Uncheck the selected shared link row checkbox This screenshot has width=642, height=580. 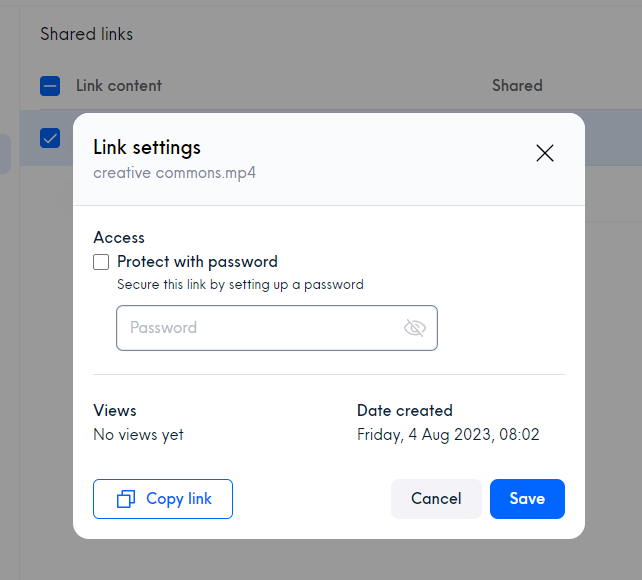50,138
